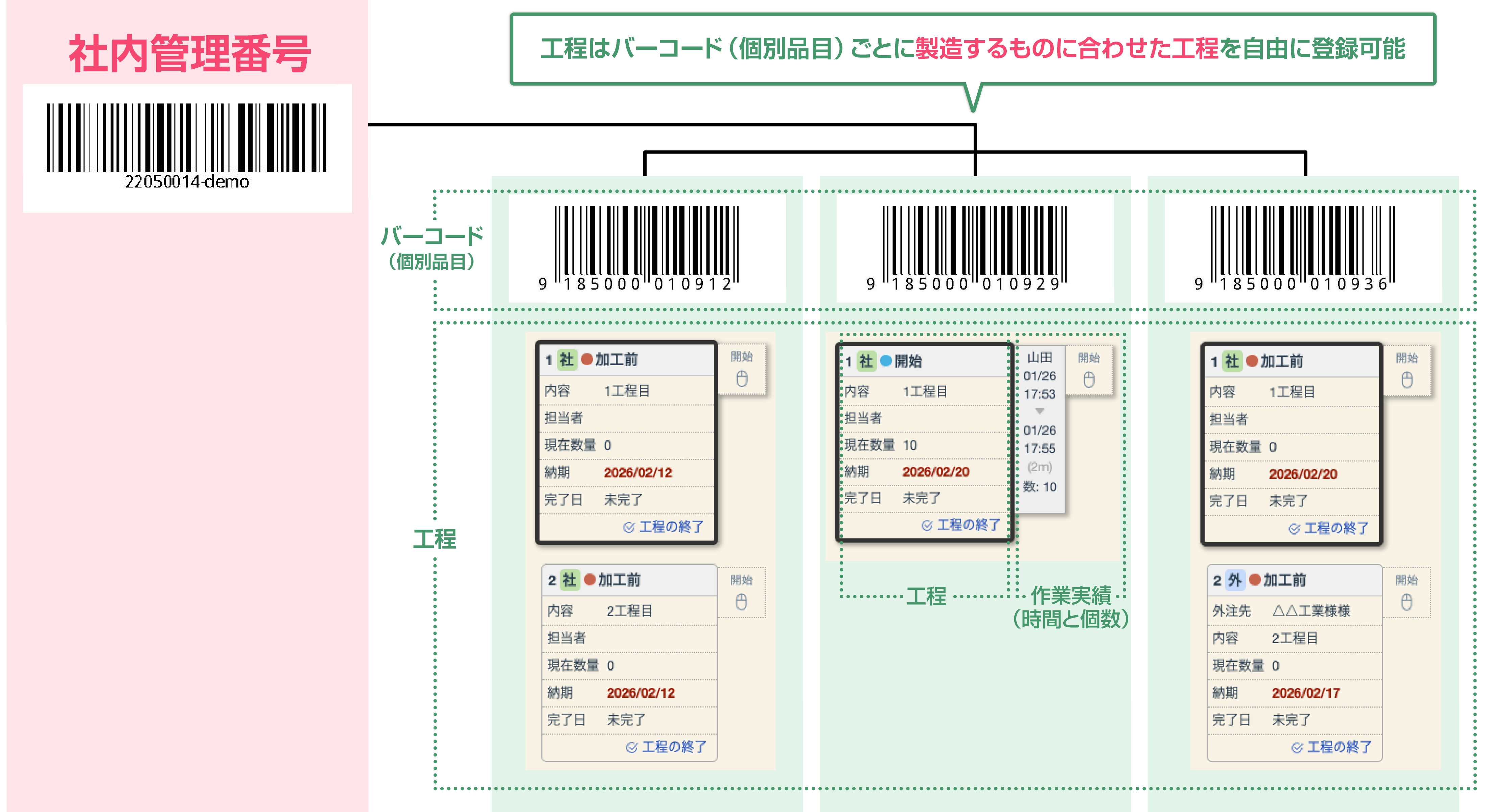Expand the arrow between 17:53 and 17:55
This screenshot has width=1488, height=812.
pos(1039,411)
